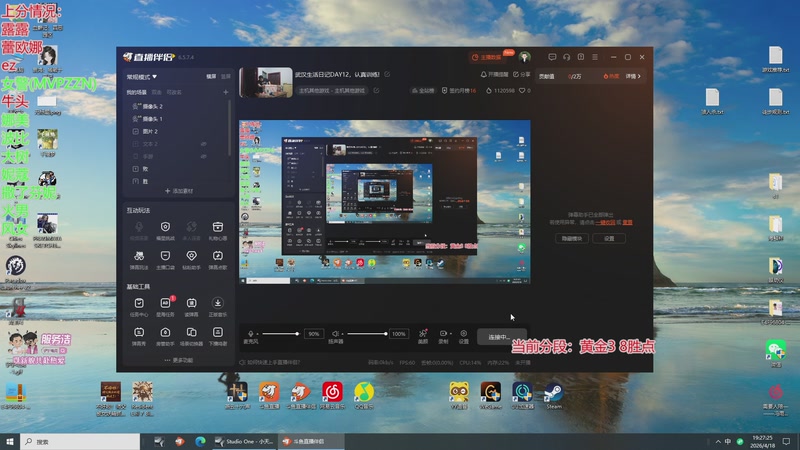Switch to 横屏 landscape mode
Viewport: 800px width, 450px height.
point(211,77)
